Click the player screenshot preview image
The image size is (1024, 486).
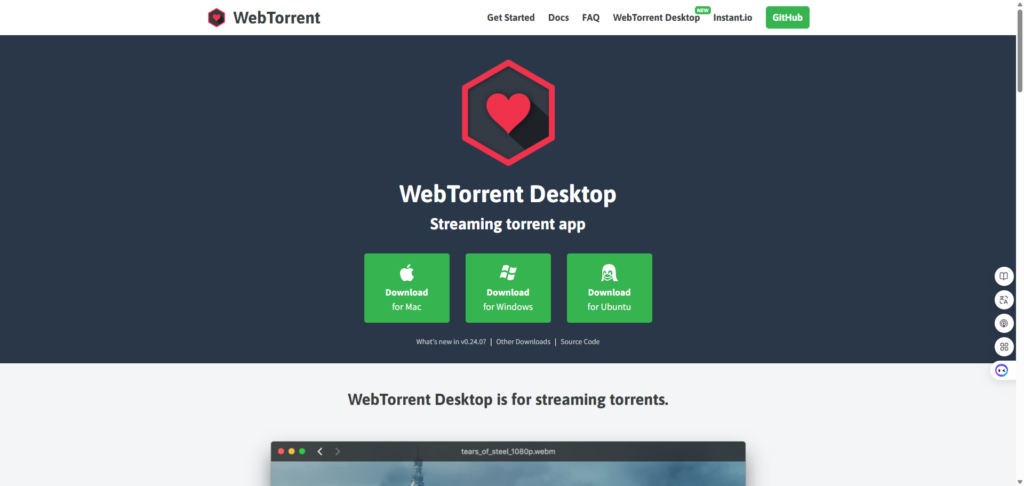pos(508,474)
